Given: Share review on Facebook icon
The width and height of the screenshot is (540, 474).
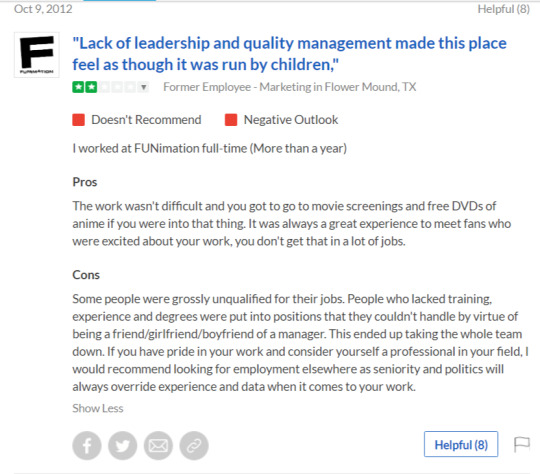Looking at the screenshot, I should 87,445.
